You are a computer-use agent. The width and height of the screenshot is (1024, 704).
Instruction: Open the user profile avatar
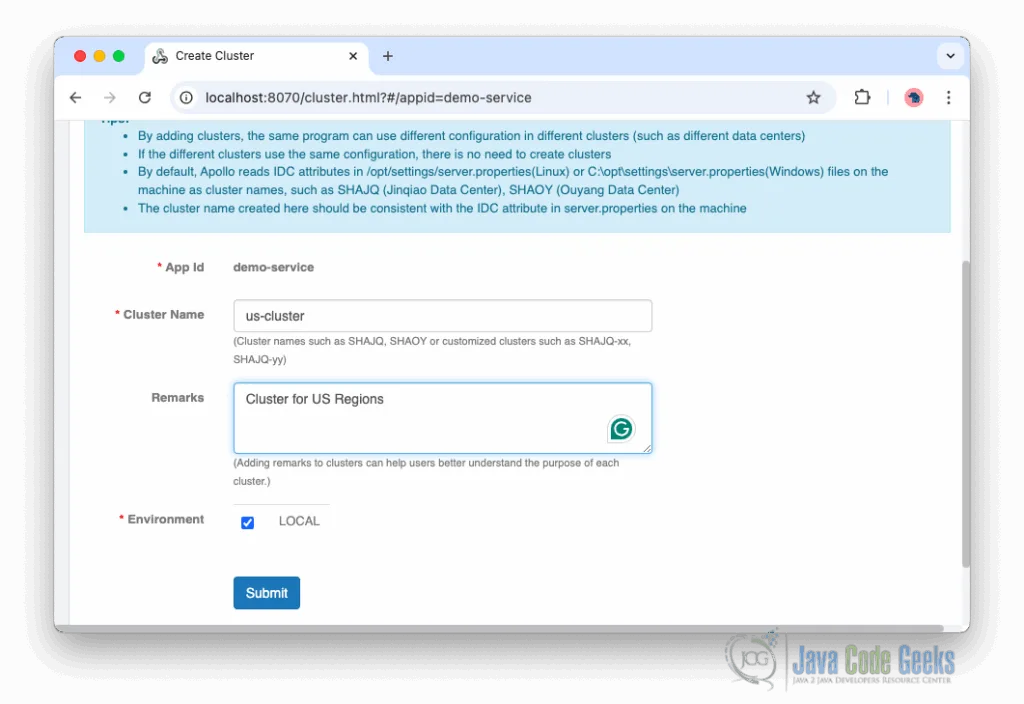coord(913,97)
